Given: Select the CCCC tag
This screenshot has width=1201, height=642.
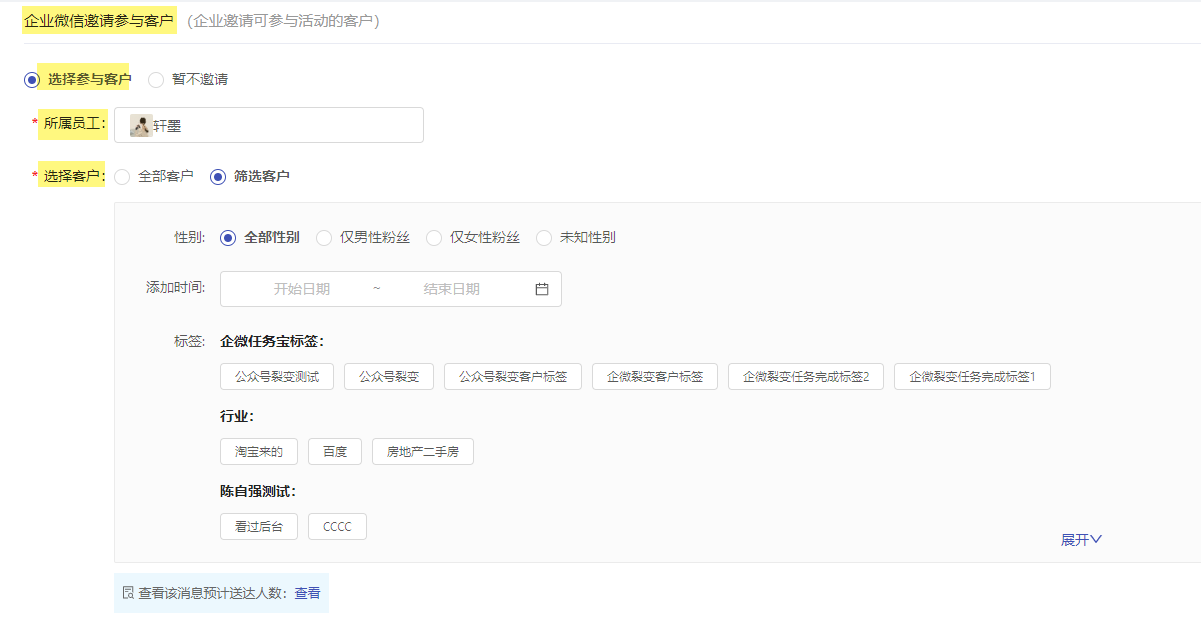Looking at the screenshot, I should tap(338, 527).
